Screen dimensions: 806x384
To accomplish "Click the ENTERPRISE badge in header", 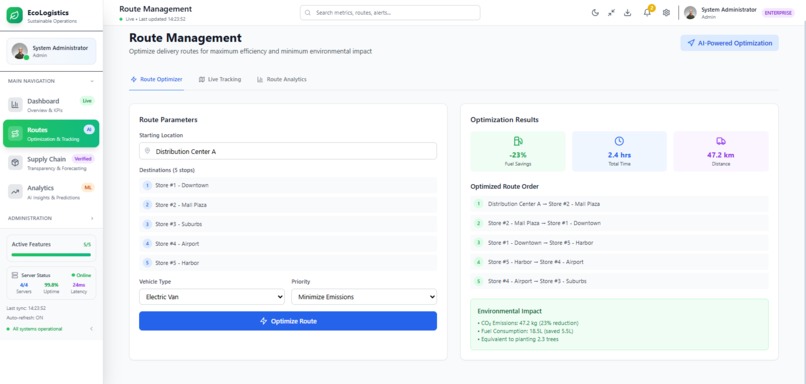I will (x=778, y=13).
